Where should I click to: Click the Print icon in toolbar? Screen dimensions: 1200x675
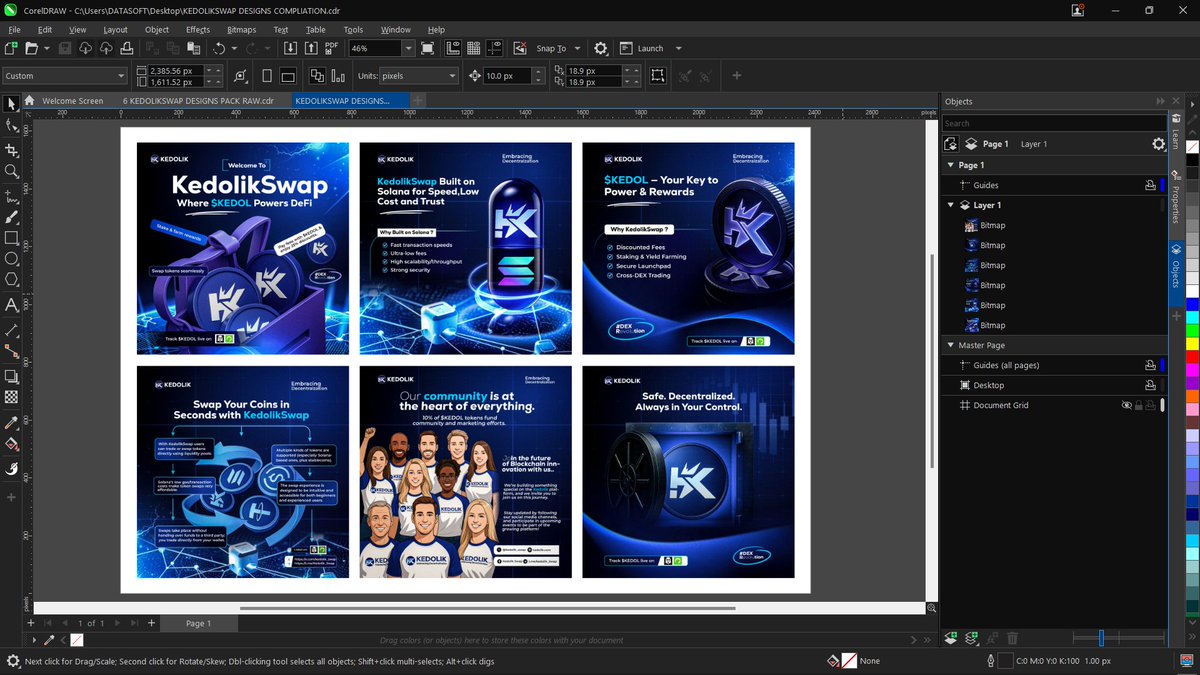coord(127,48)
